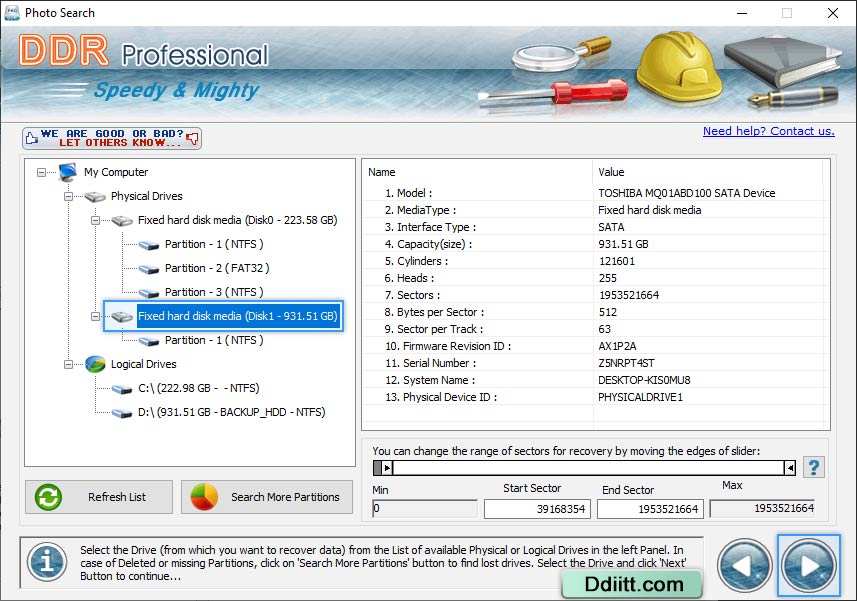Click the Disk1 Partition - 1 drive icon

[149, 341]
